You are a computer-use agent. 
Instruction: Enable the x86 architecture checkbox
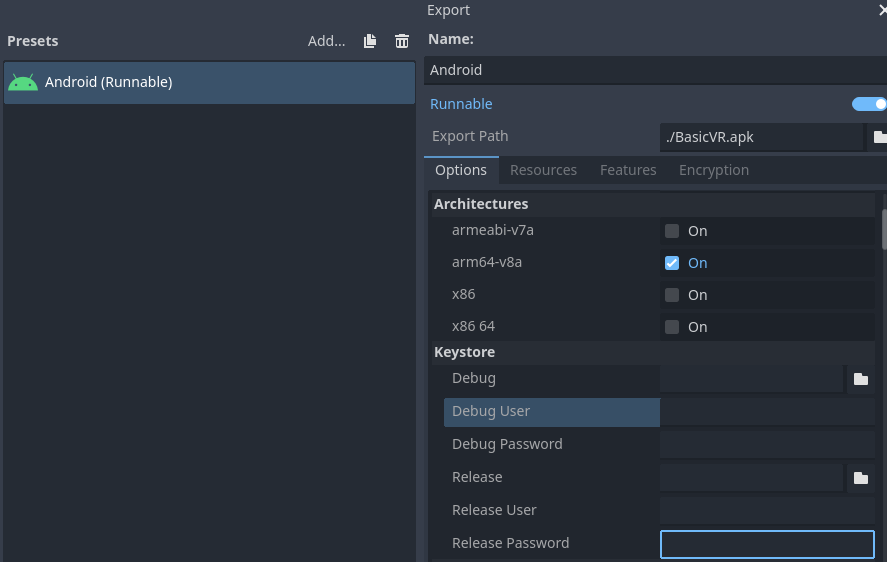click(672, 295)
